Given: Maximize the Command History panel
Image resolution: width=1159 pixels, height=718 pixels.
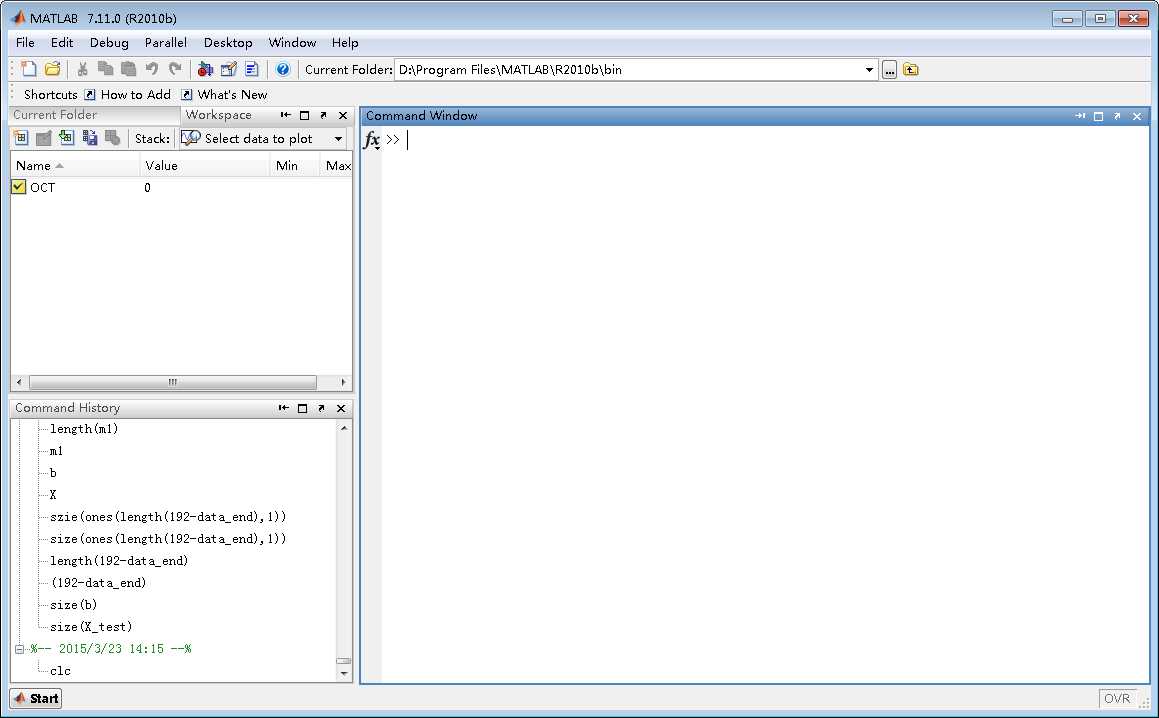Looking at the screenshot, I should coord(302,408).
